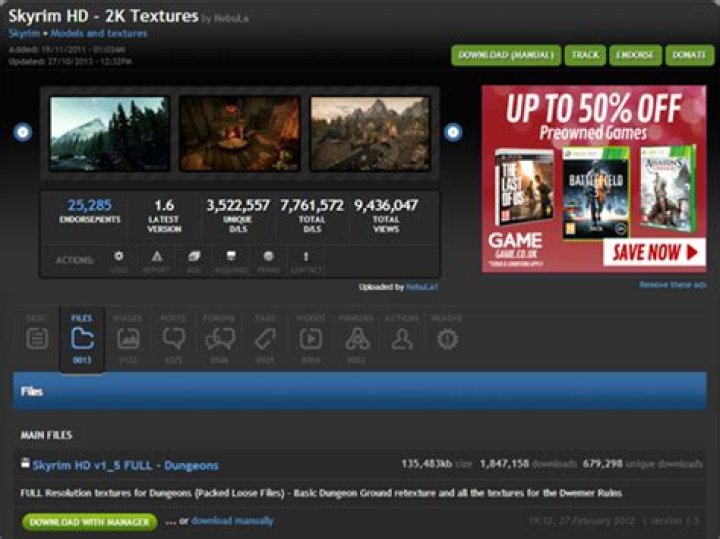This screenshot has height=539, width=720.
Task: Open the Images tab
Action: (128, 339)
